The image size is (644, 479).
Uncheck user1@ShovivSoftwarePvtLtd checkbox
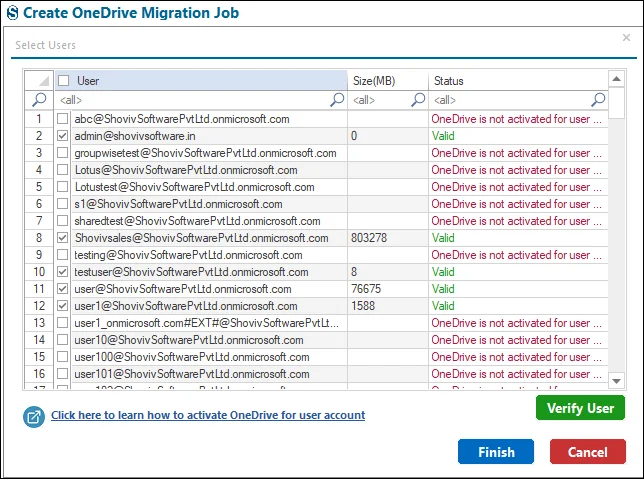pos(62,306)
